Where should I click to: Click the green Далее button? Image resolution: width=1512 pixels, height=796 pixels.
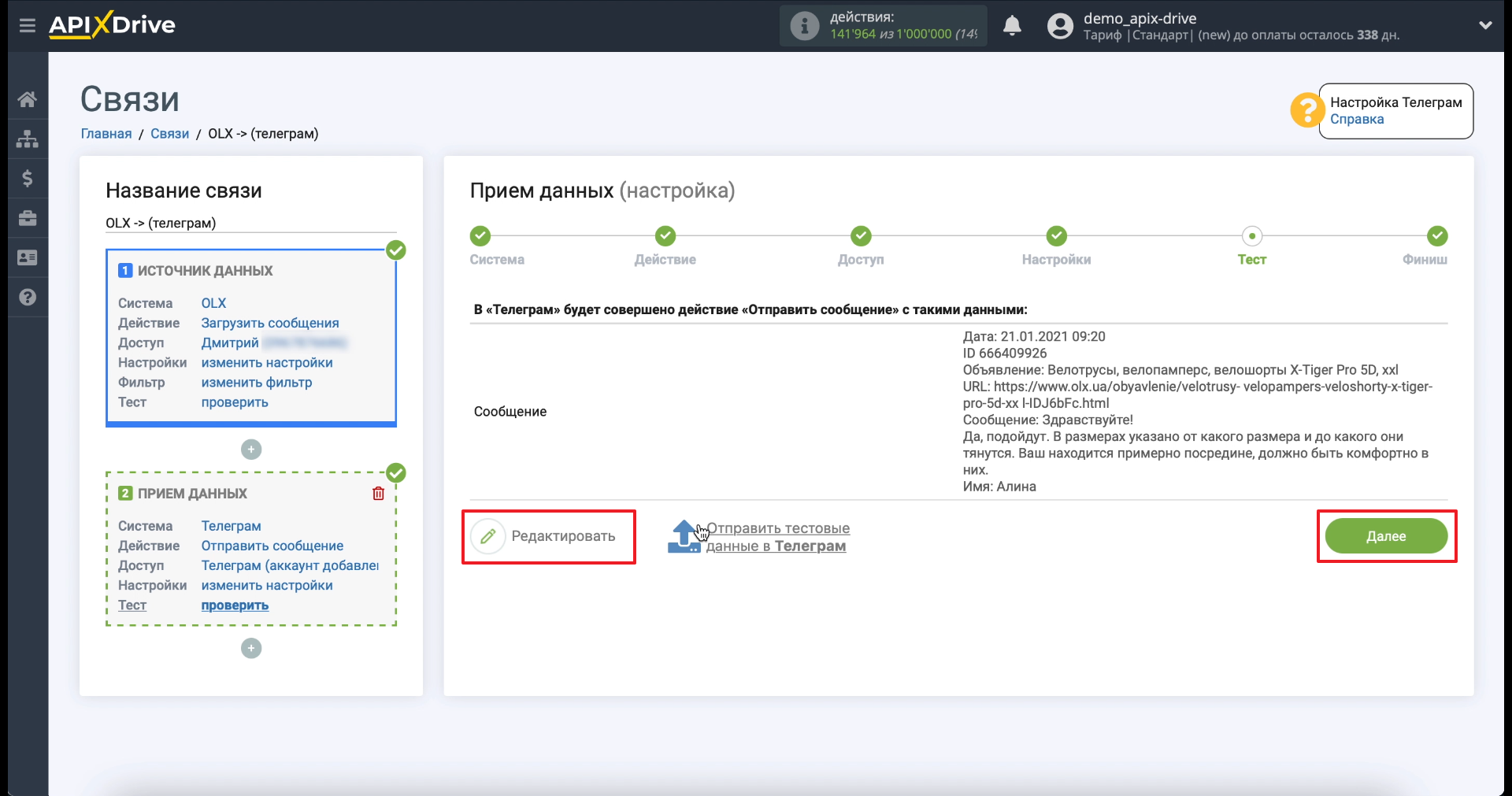pyautogui.click(x=1386, y=536)
